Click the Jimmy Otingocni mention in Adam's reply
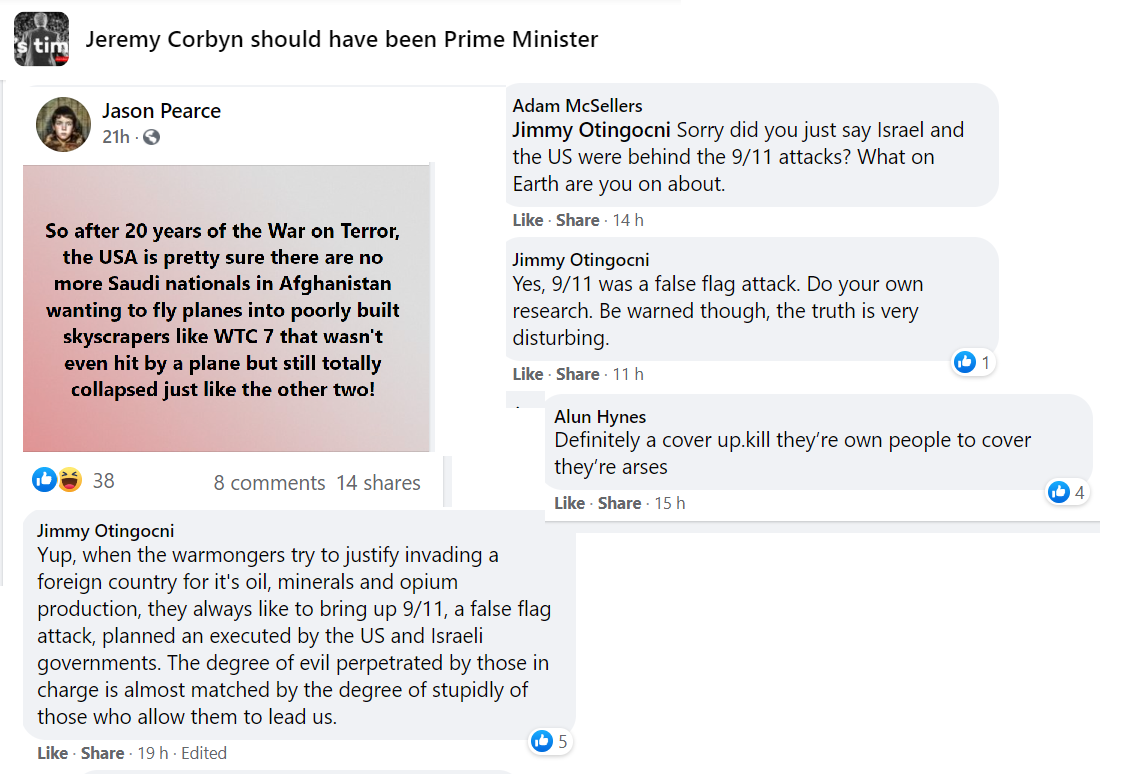The image size is (1134, 783). pos(592,130)
